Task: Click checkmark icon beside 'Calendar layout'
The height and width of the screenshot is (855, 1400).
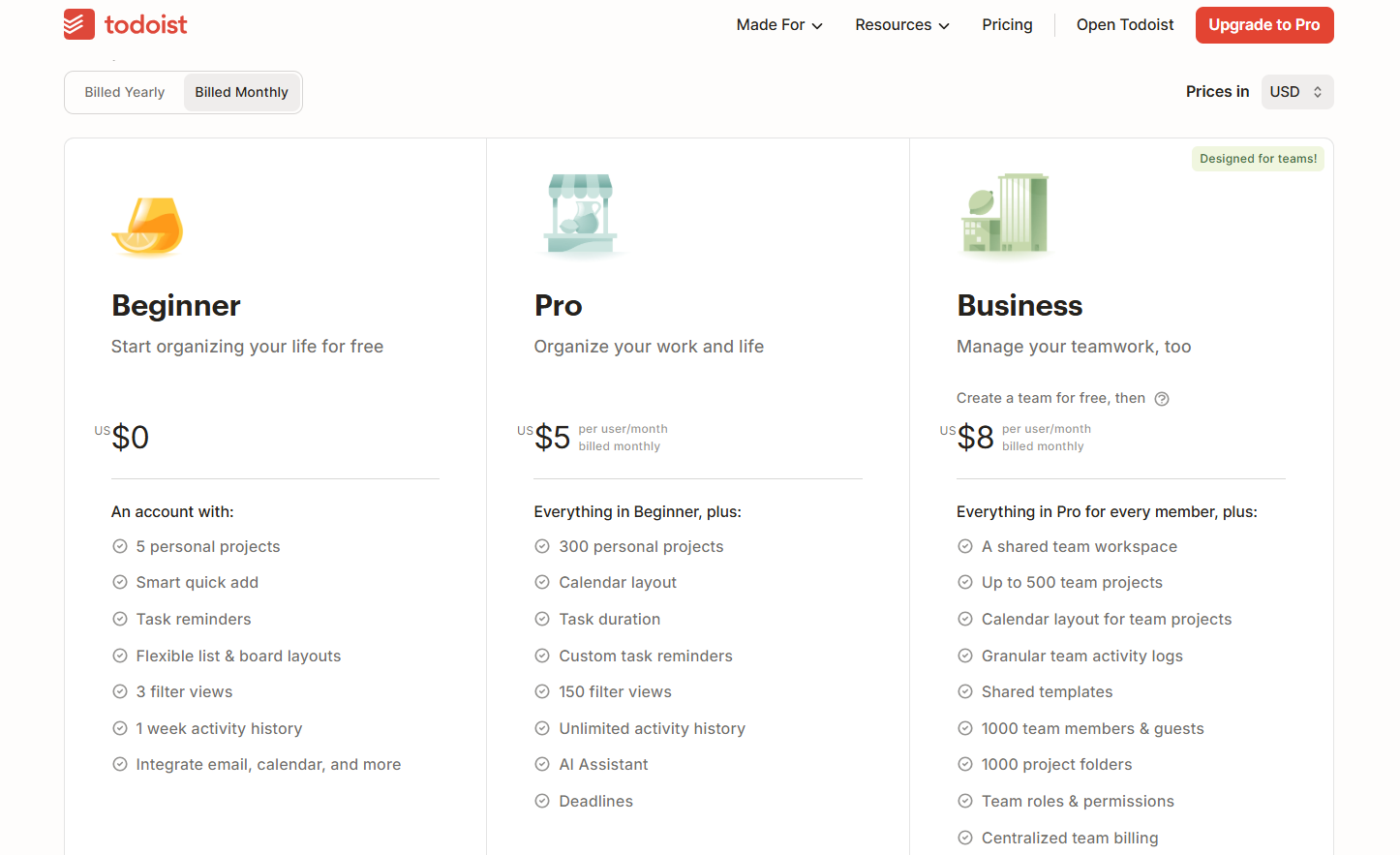Action: pyautogui.click(x=542, y=582)
